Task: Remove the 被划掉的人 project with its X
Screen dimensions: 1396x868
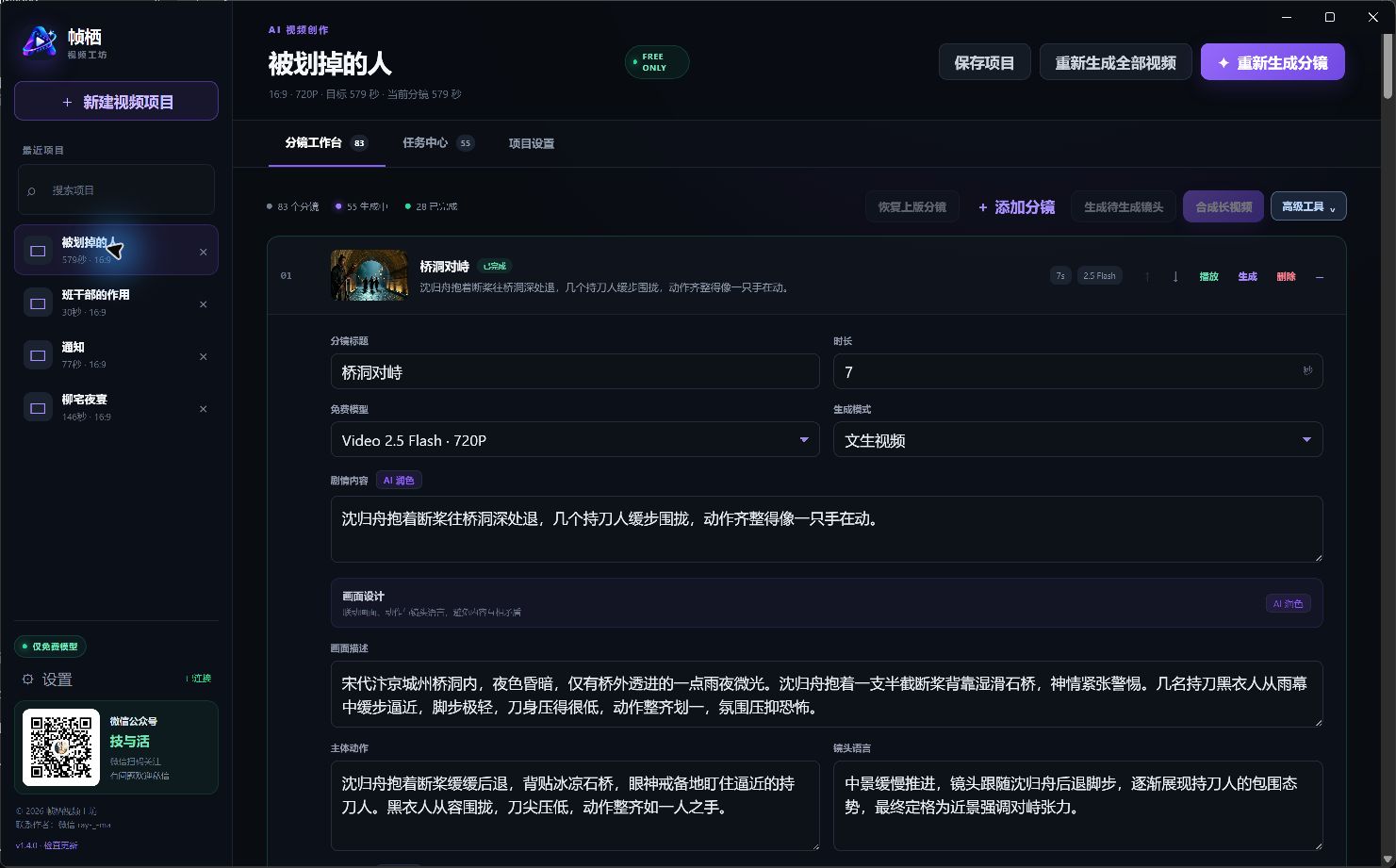Action: coord(204,252)
